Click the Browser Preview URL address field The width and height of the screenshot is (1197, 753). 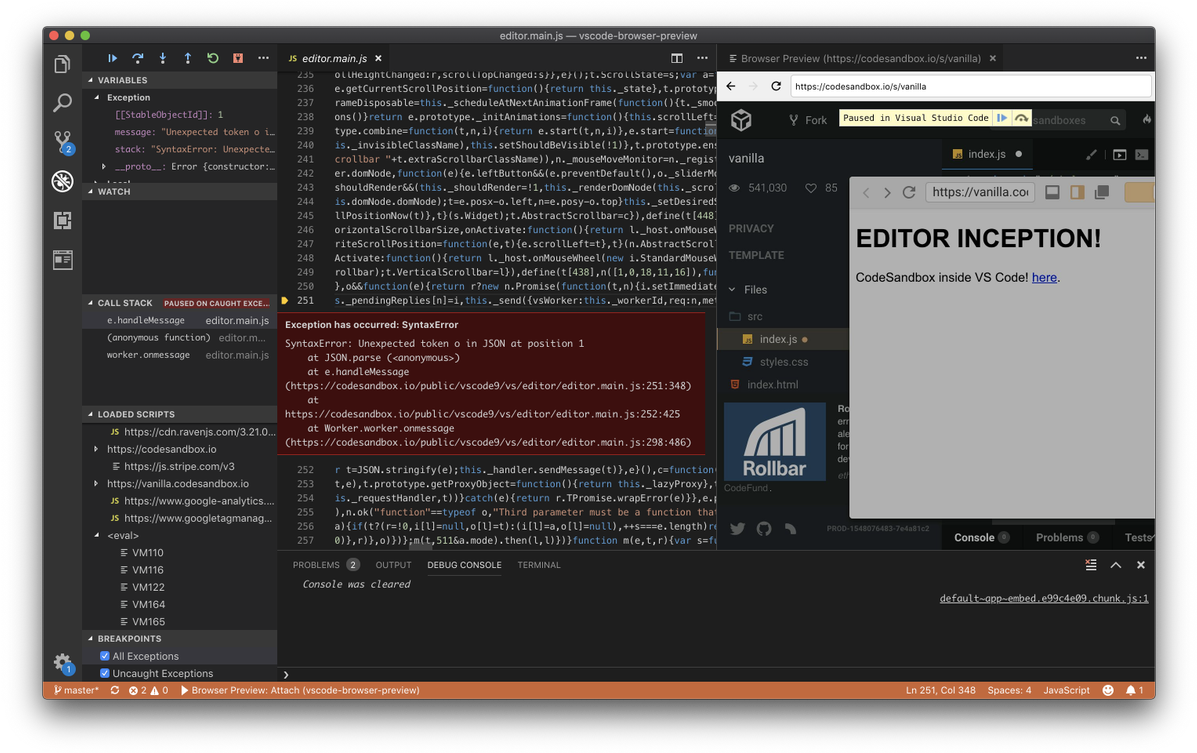(x=970, y=86)
